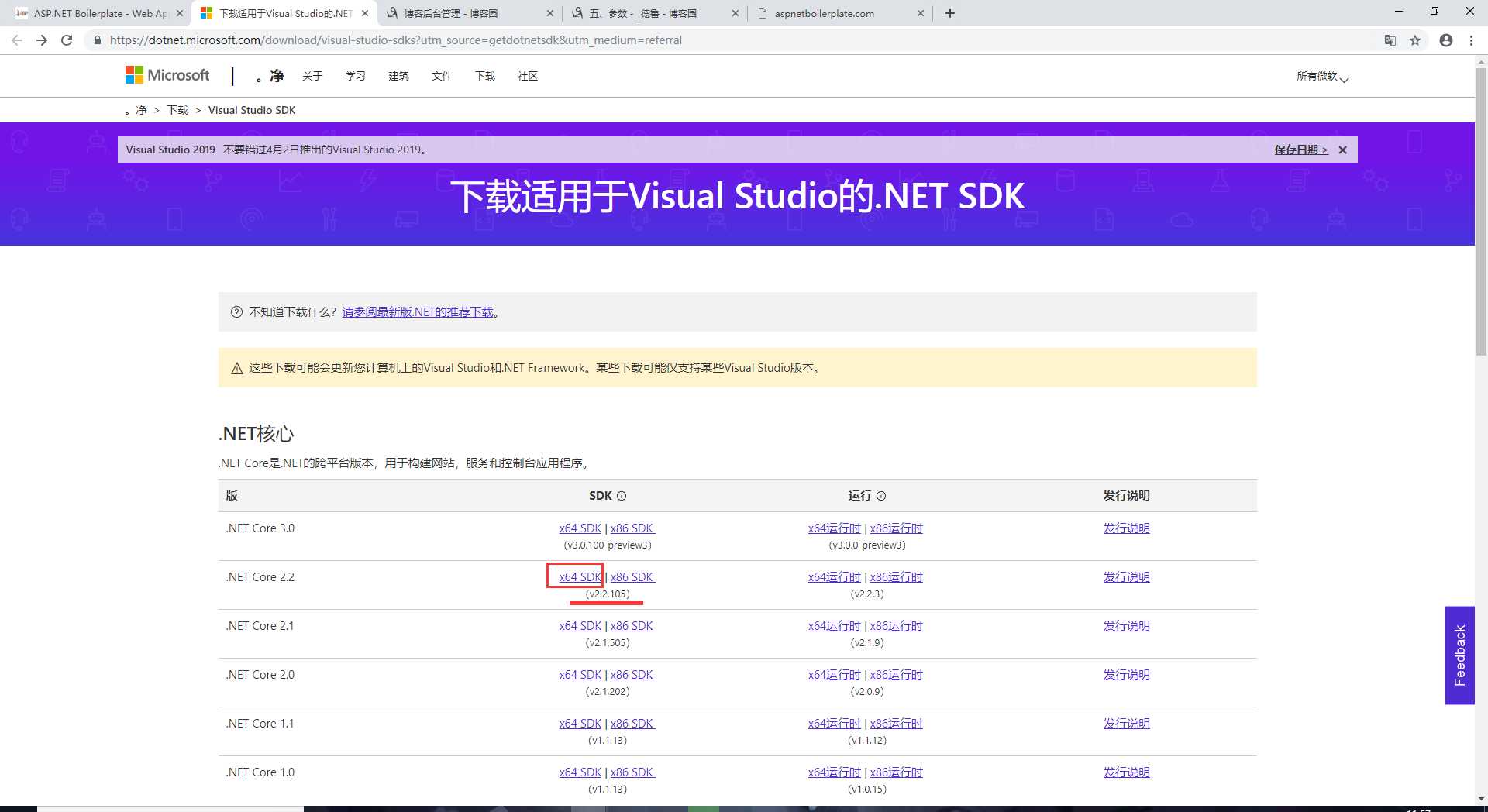This screenshot has width=1488, height=812.
Task: Open the 建筑 nav menu item
Action: pos(398,76)
